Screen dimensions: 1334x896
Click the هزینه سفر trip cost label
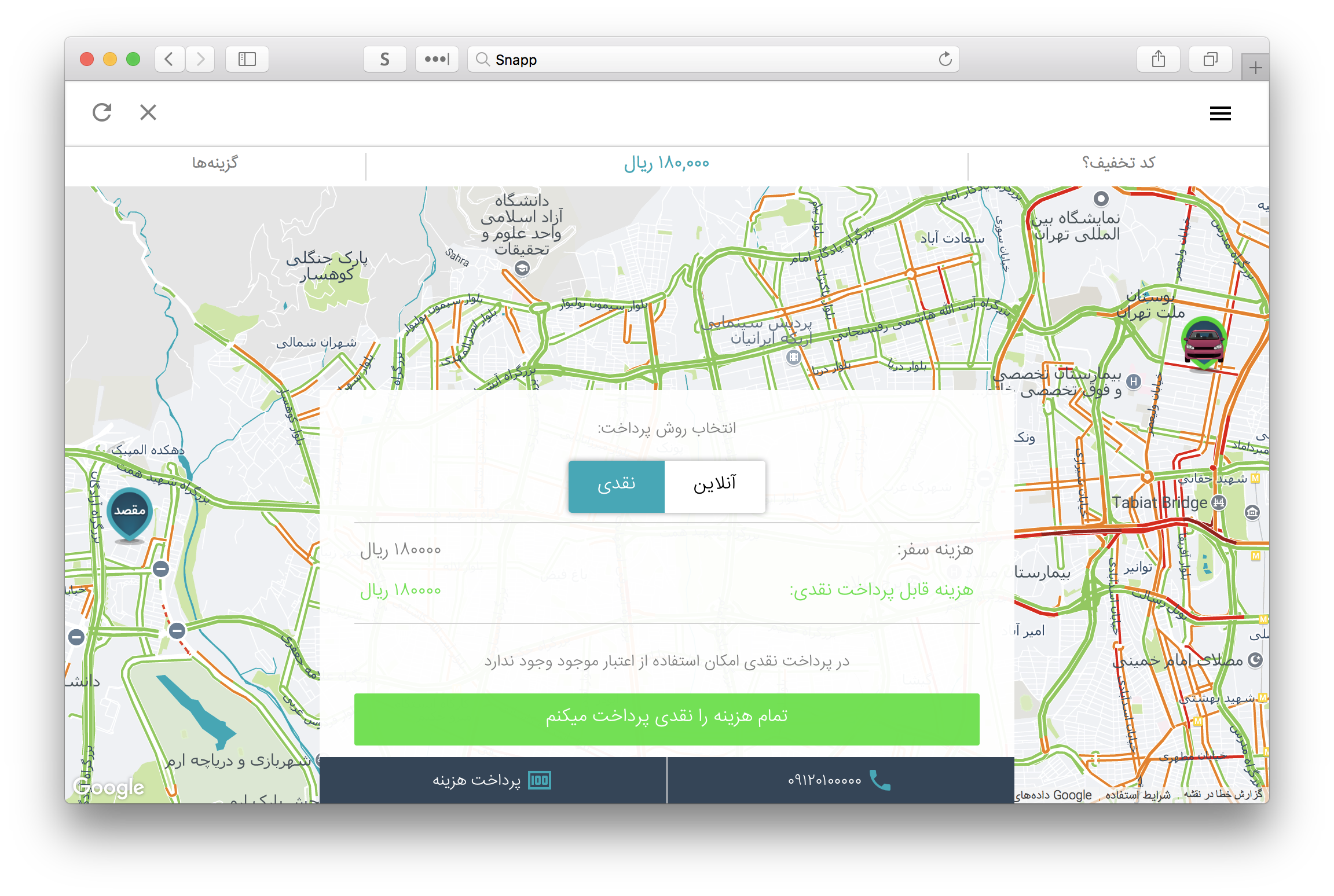point(935,549)
